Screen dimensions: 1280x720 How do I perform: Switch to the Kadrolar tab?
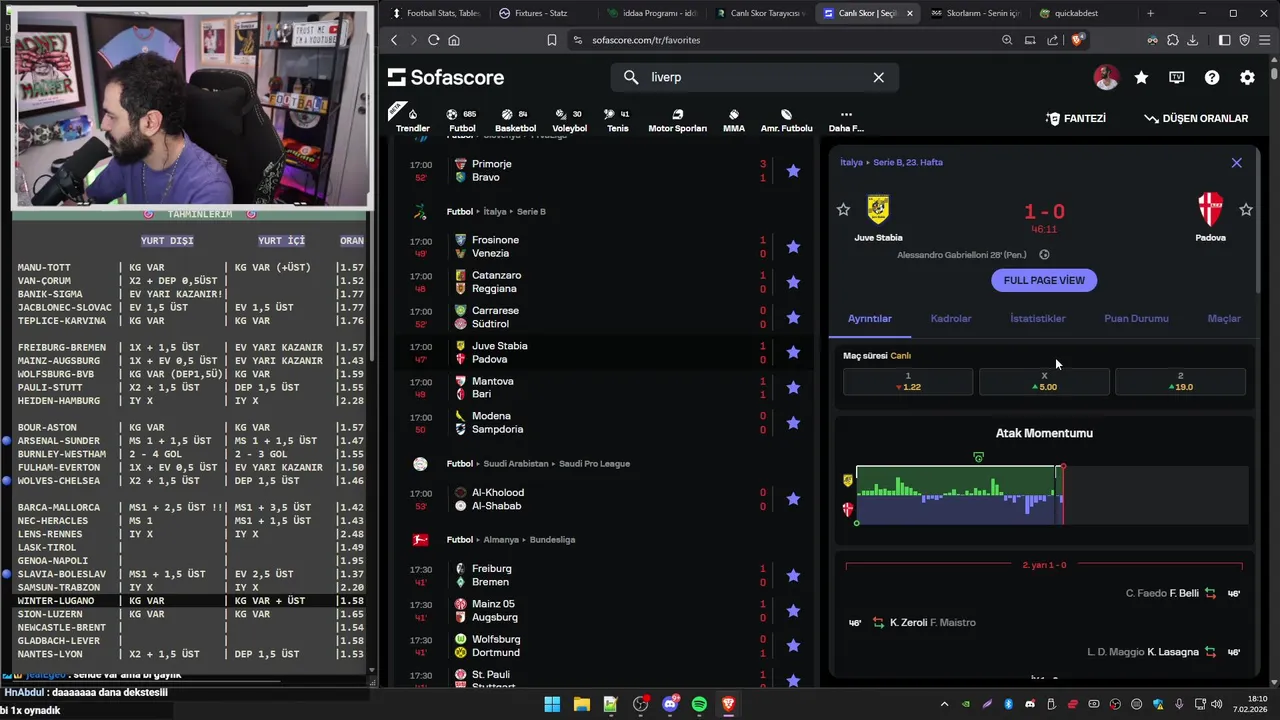pyautogui.click(x=951, y=318)
